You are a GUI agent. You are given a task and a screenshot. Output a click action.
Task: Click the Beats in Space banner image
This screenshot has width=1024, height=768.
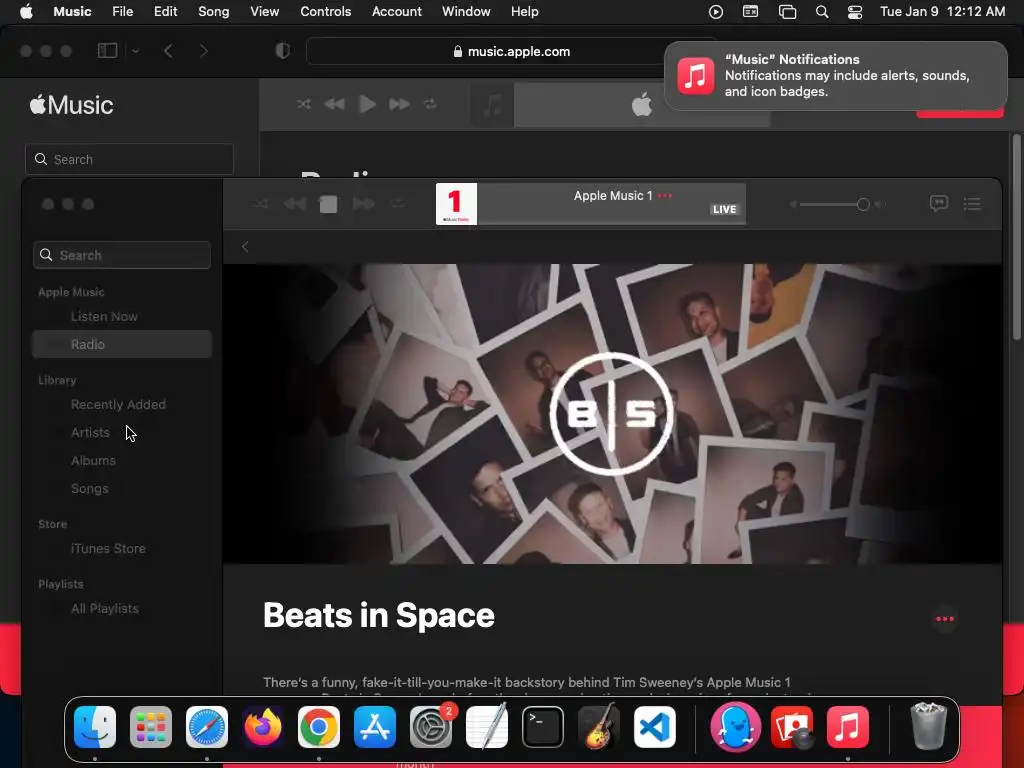612,413
